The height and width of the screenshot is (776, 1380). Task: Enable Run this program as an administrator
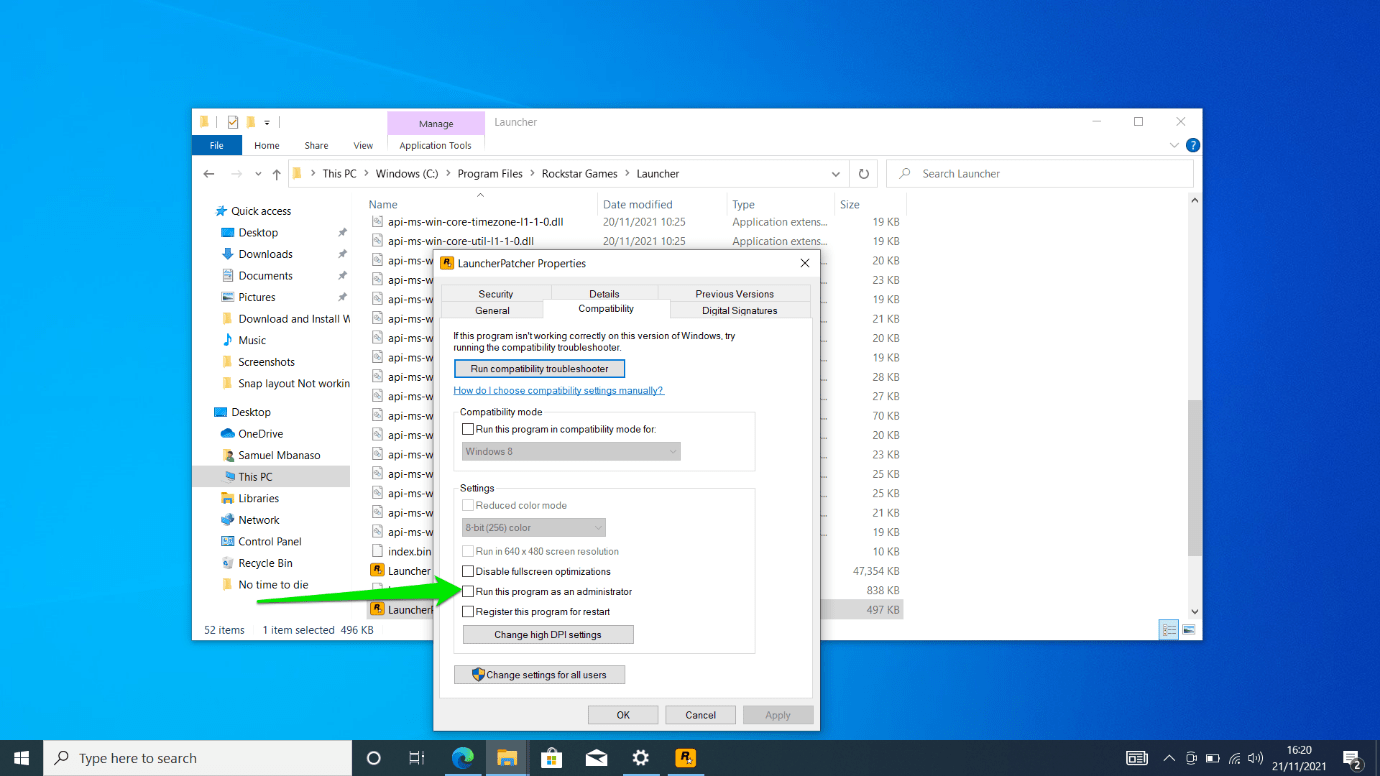pos(468,591)
